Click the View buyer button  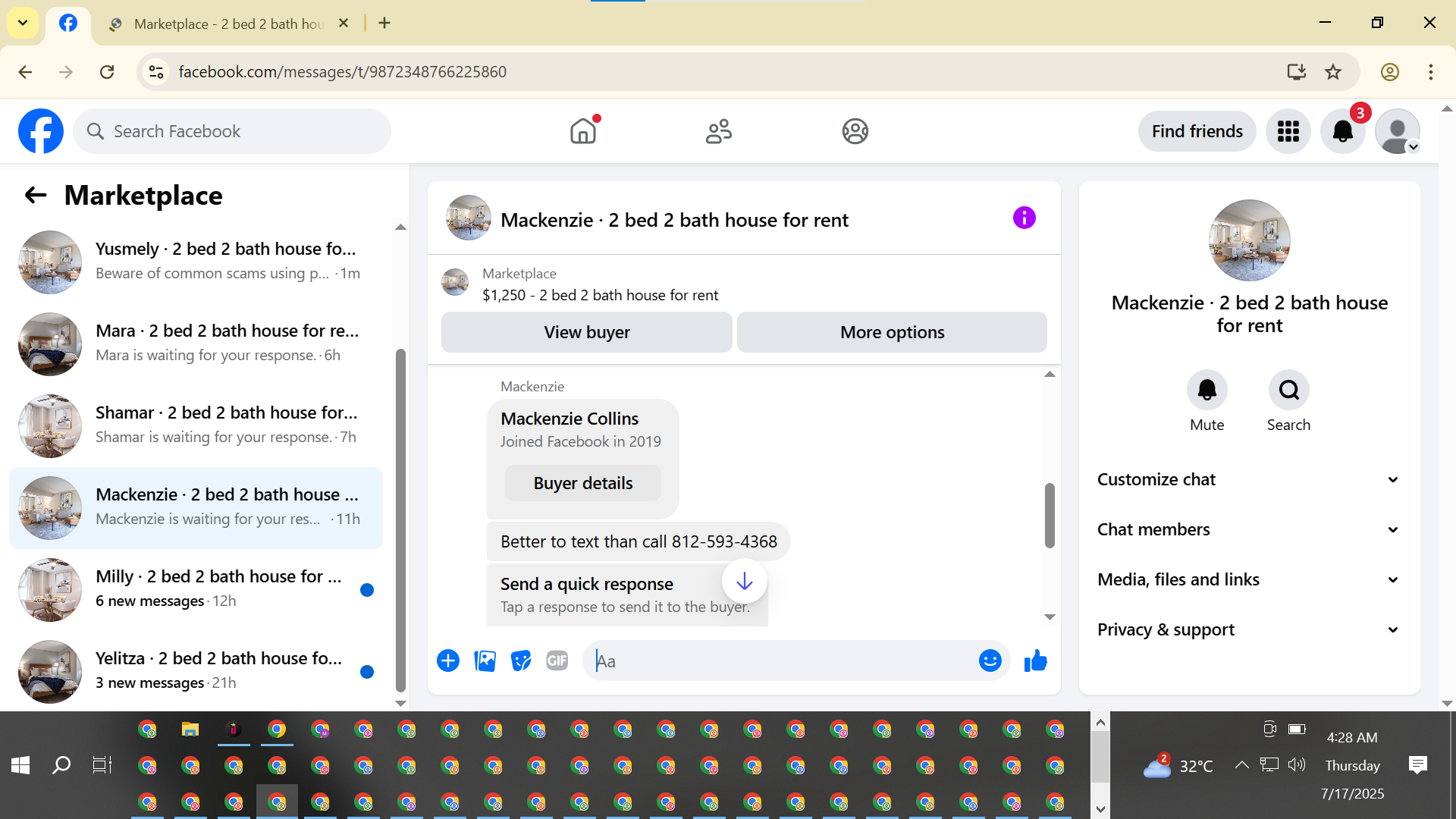pos(586,332)
